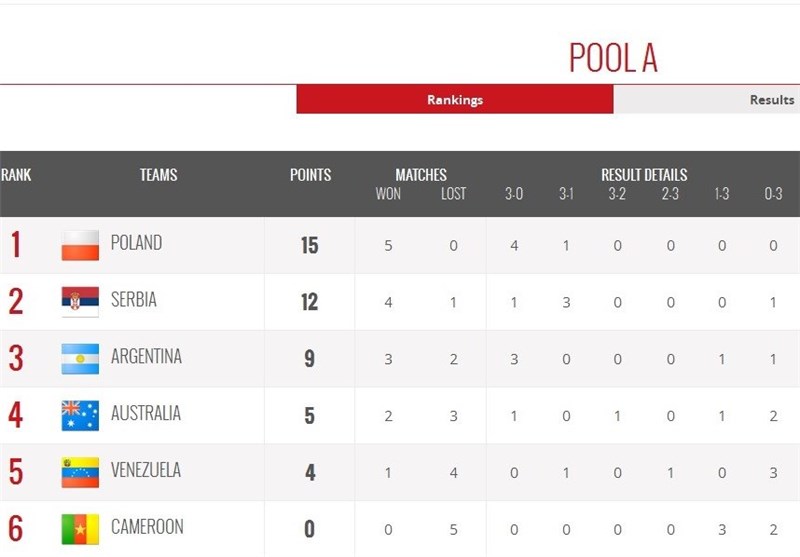Select the Australia team name
The width and height of the screenshot is (800, 557).
[x=146, y=414]
